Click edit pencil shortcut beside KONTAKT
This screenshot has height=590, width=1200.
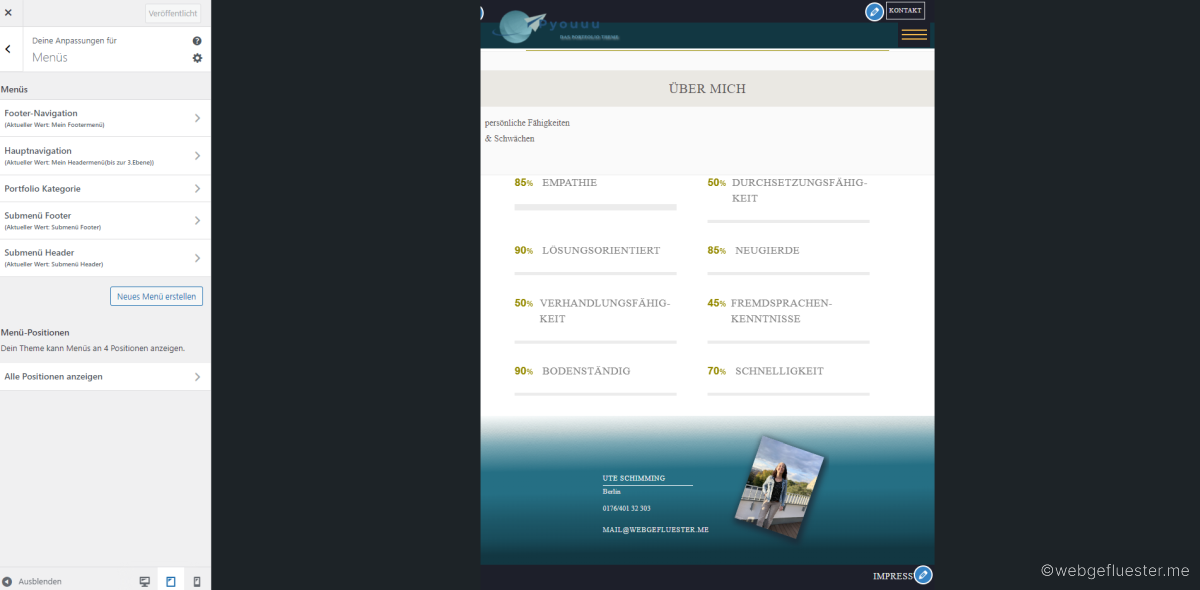pyautogui.click(x=874, y=11)
